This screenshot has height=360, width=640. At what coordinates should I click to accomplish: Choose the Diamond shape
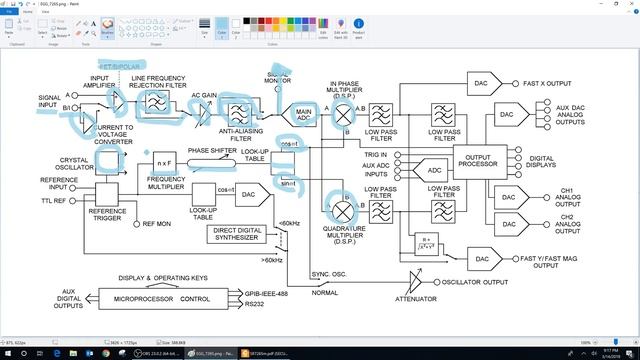point(129,28)
